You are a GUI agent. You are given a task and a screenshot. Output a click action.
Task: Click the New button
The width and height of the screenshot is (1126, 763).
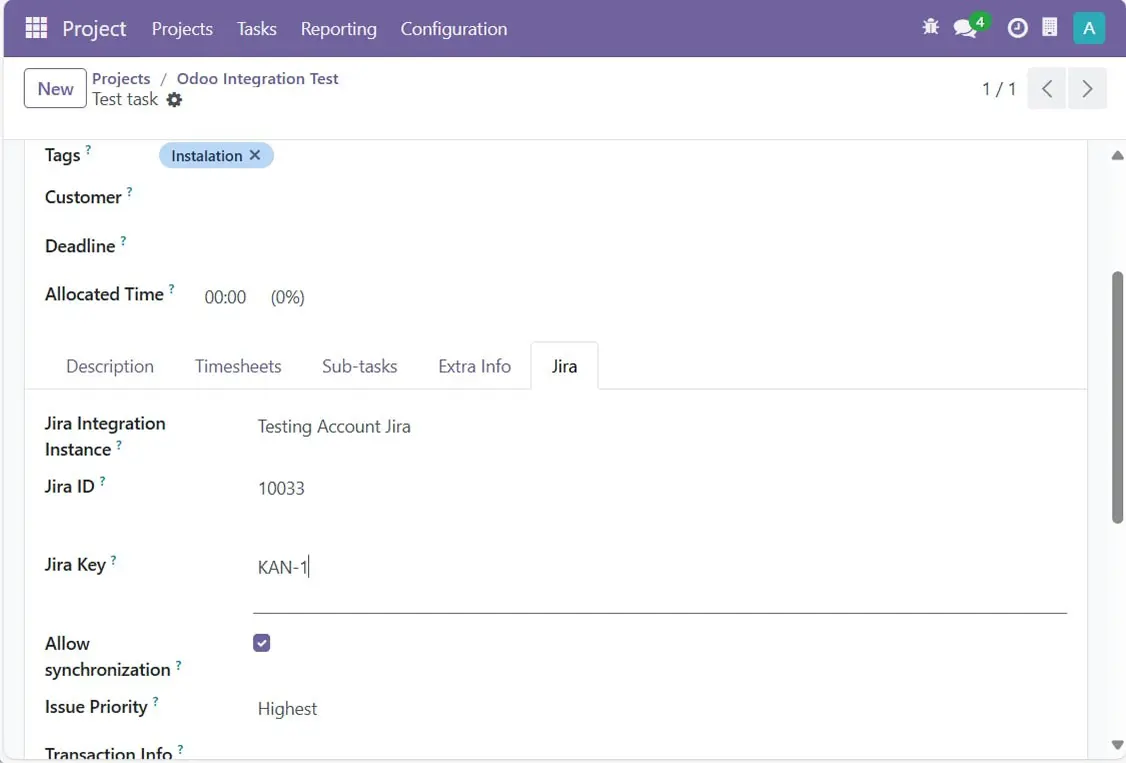pyautogui.click(x=55, y=89)
